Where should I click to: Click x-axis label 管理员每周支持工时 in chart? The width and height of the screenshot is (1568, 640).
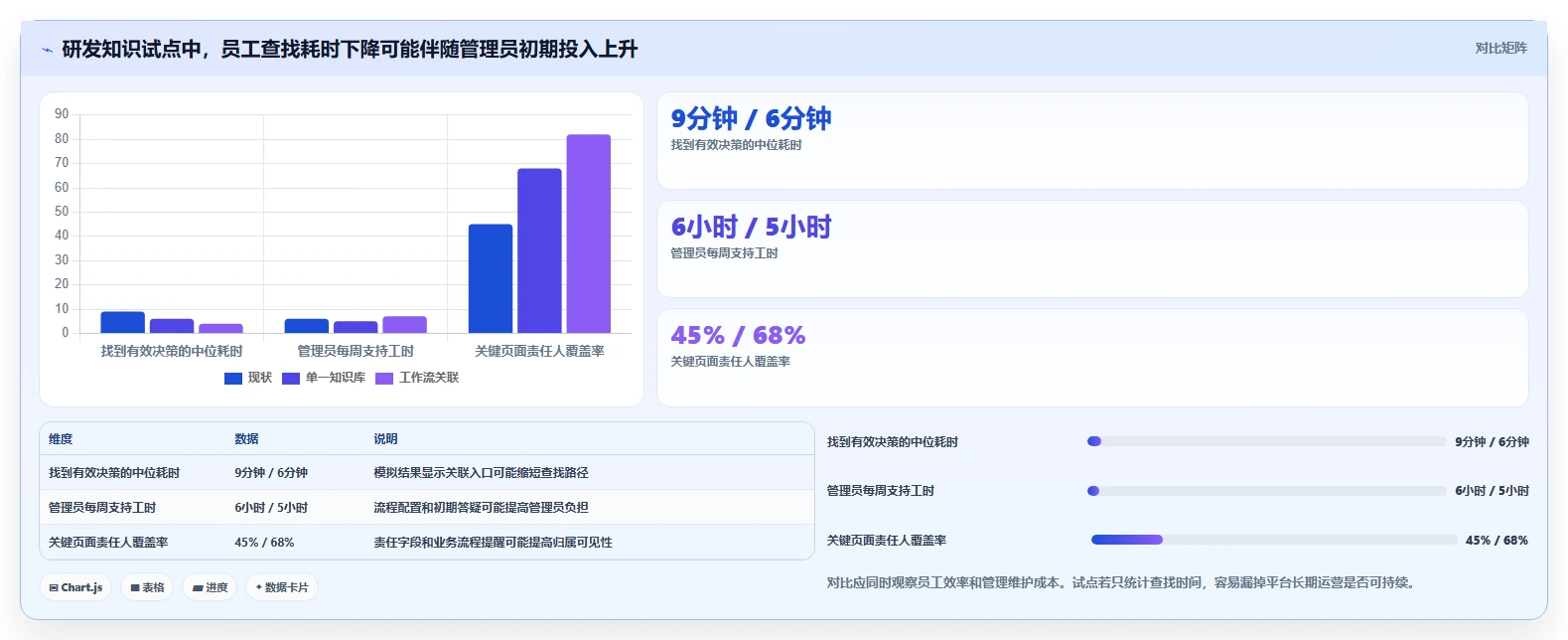click(356, 351)
